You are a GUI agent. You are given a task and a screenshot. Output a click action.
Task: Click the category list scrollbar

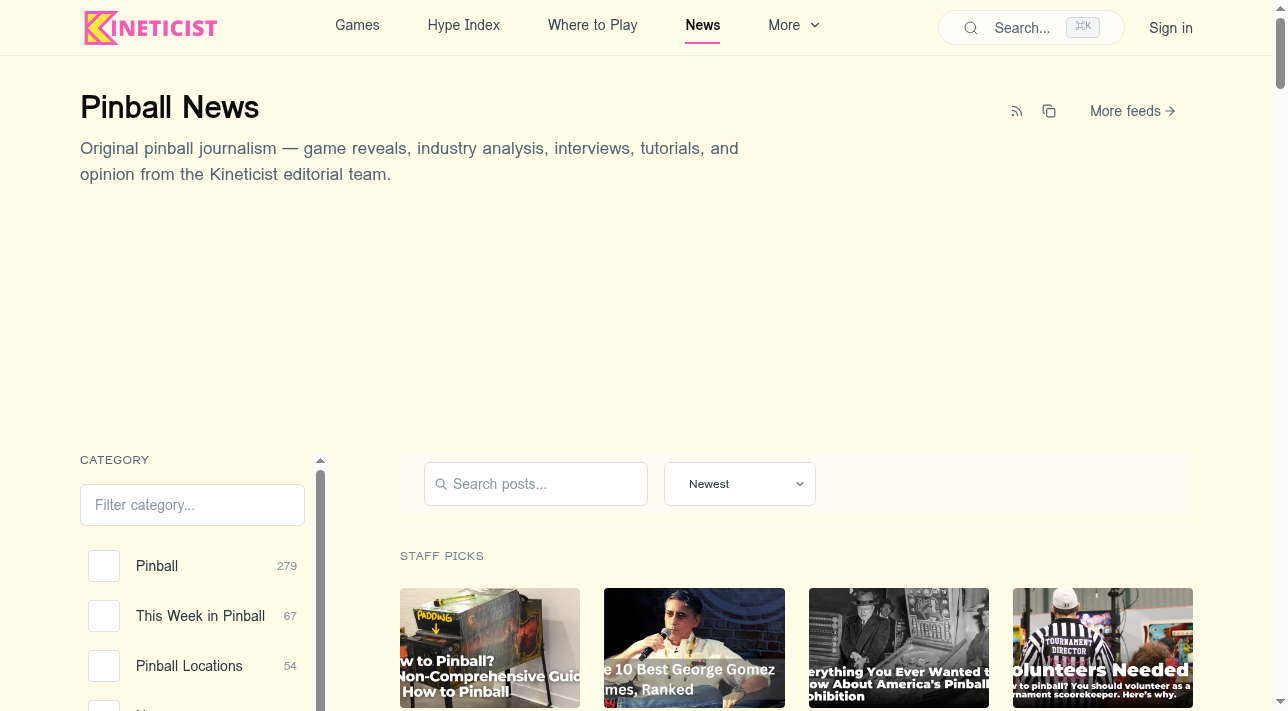click(x=321, y=590)
